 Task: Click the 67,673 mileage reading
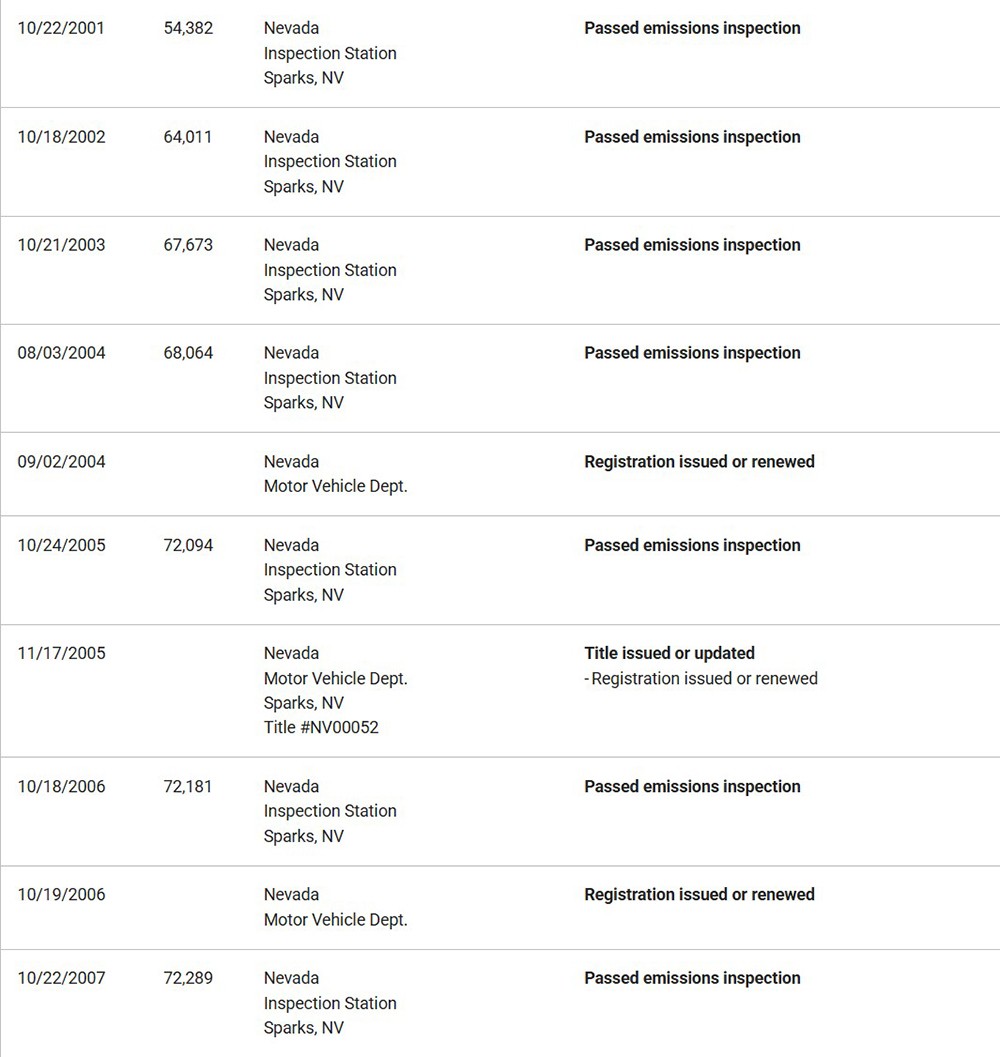point(188,245)
